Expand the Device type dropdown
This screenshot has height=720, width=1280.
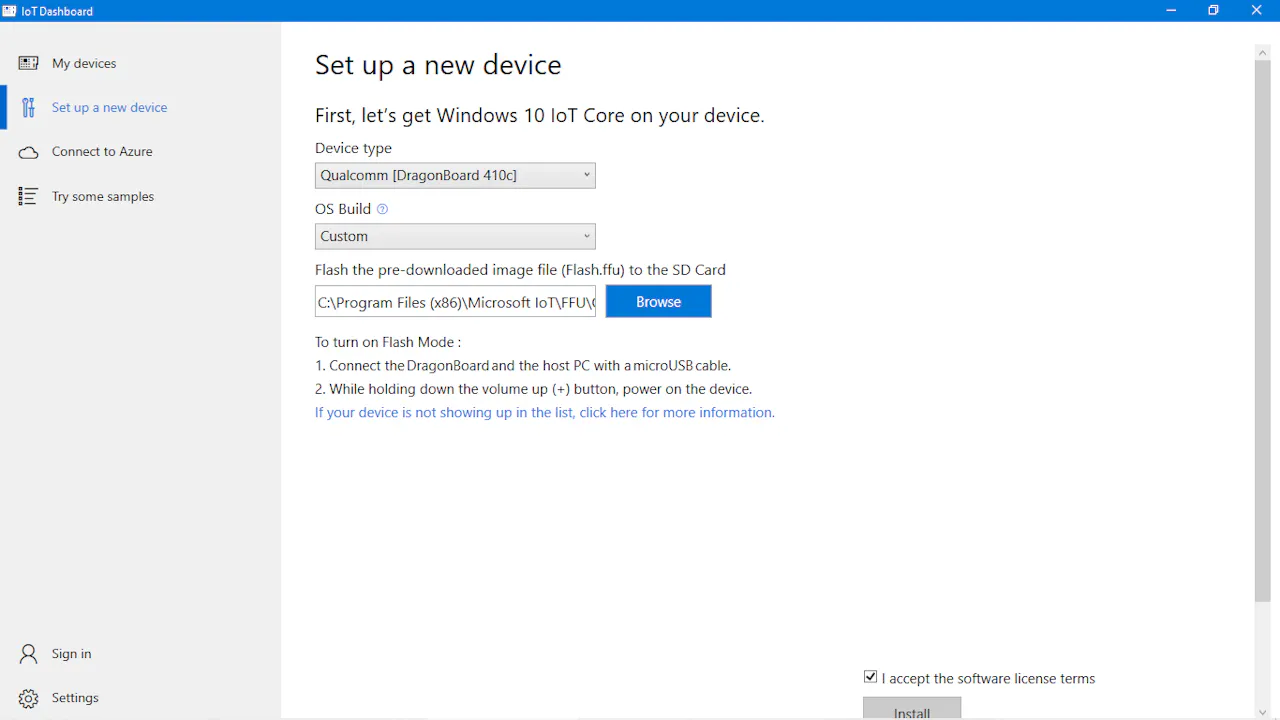(455, 176)
